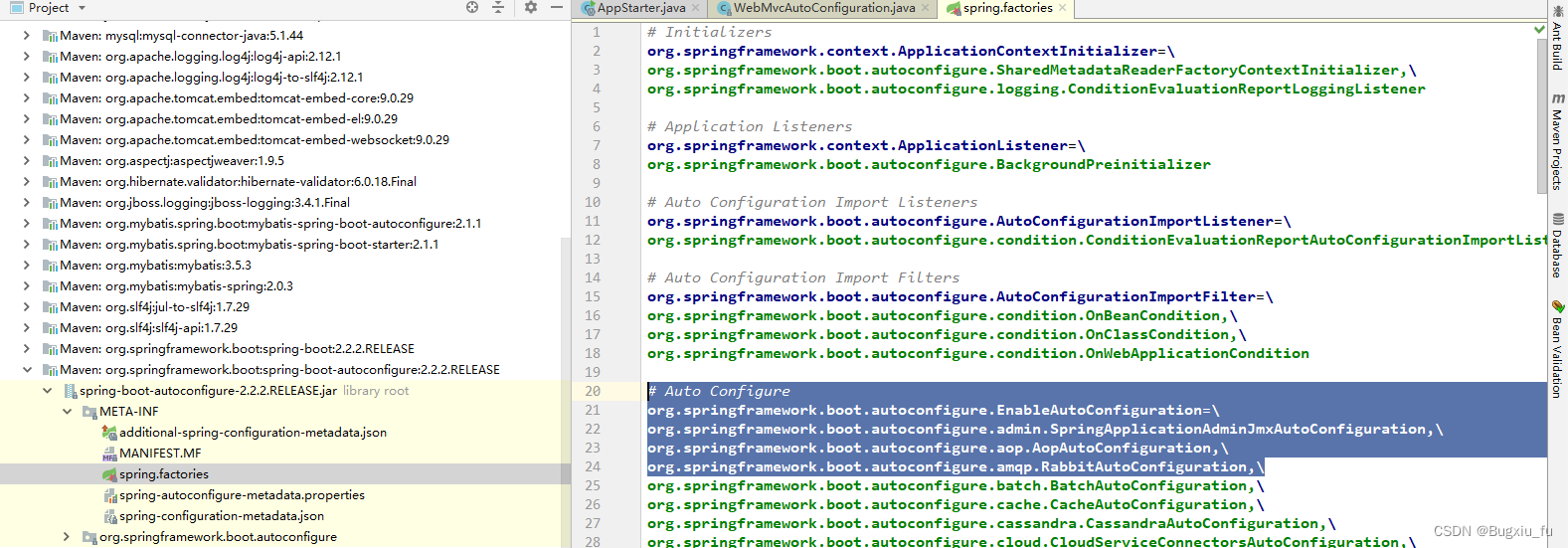Click library icon of tomcat-embed-el:9.0.29
The height and width of the screenshot is (548, 1568).
(x=50, y=118)
